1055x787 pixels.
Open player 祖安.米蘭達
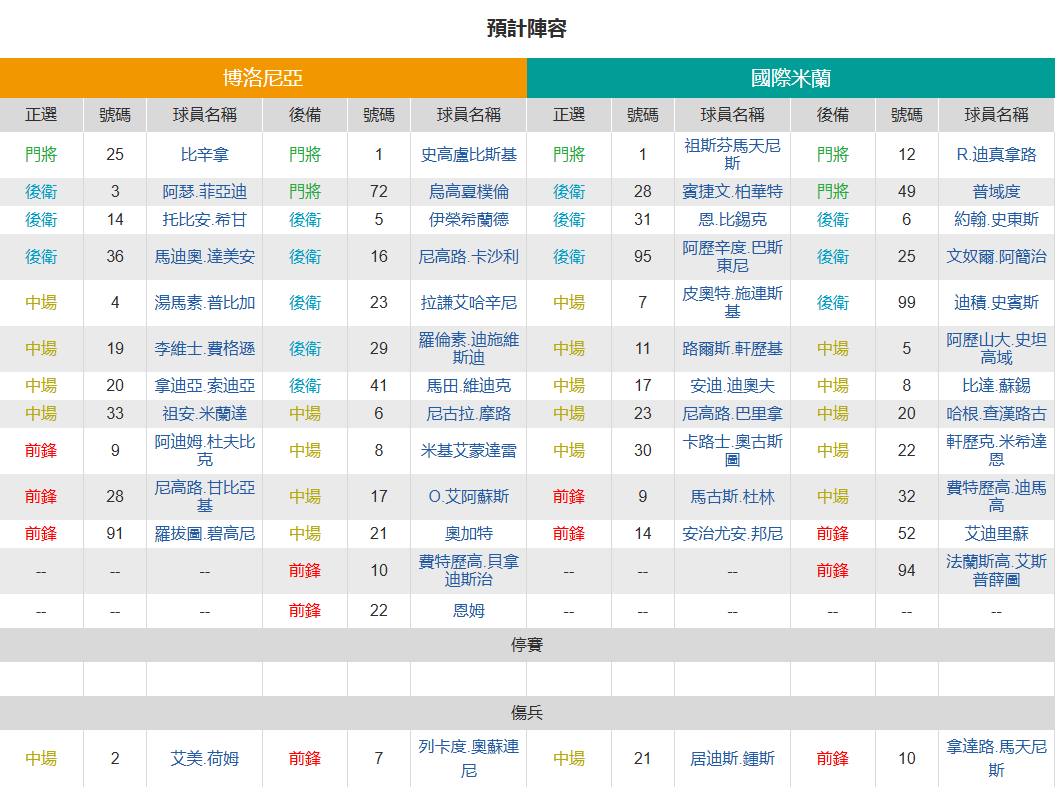(x=205, y=414)
